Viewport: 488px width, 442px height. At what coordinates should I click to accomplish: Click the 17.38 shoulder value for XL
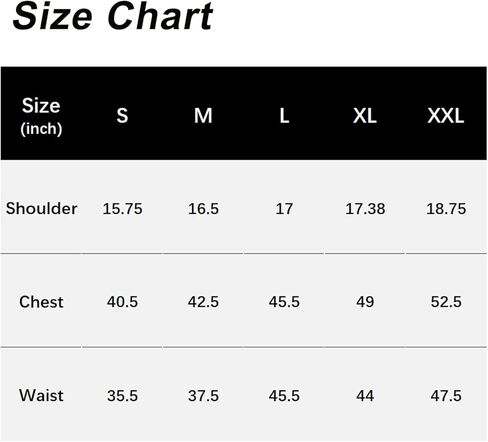(365, 209)
